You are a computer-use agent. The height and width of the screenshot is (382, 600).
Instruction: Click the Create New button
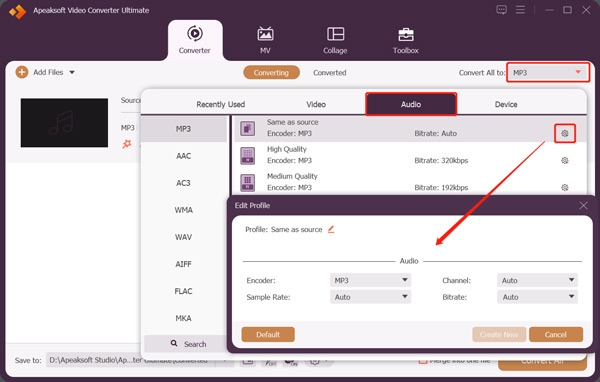click(x=499, y=335)
